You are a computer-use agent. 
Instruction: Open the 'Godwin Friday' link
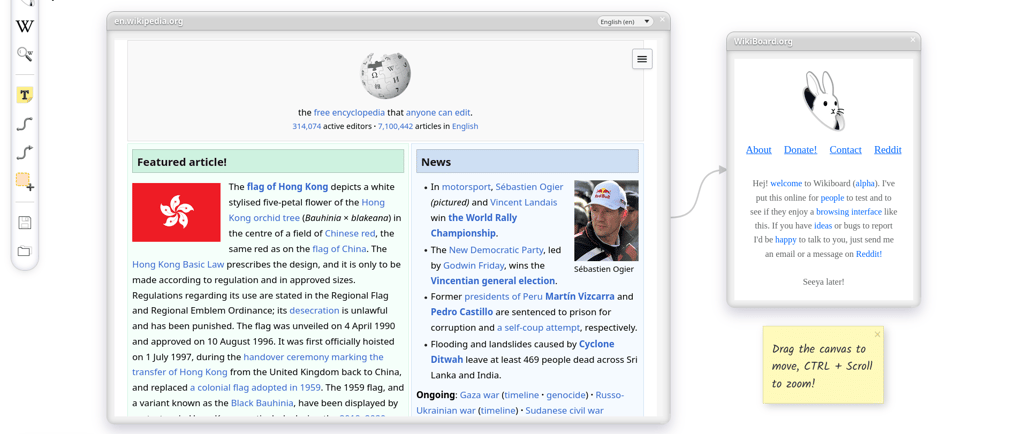[x=473, y=266]
